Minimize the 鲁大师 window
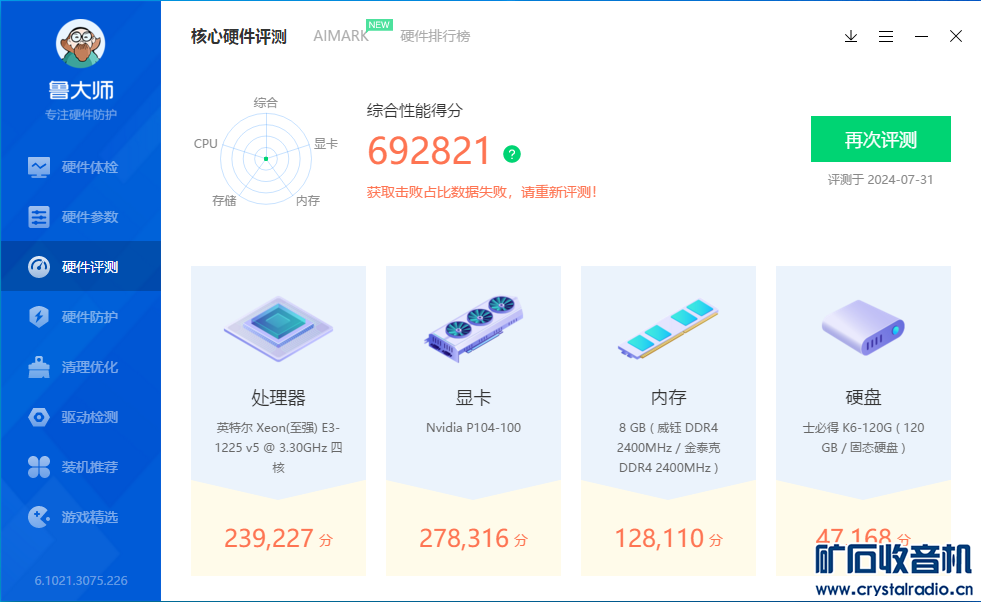The width and height of the screenshot is (981, 602). [921, 36]
